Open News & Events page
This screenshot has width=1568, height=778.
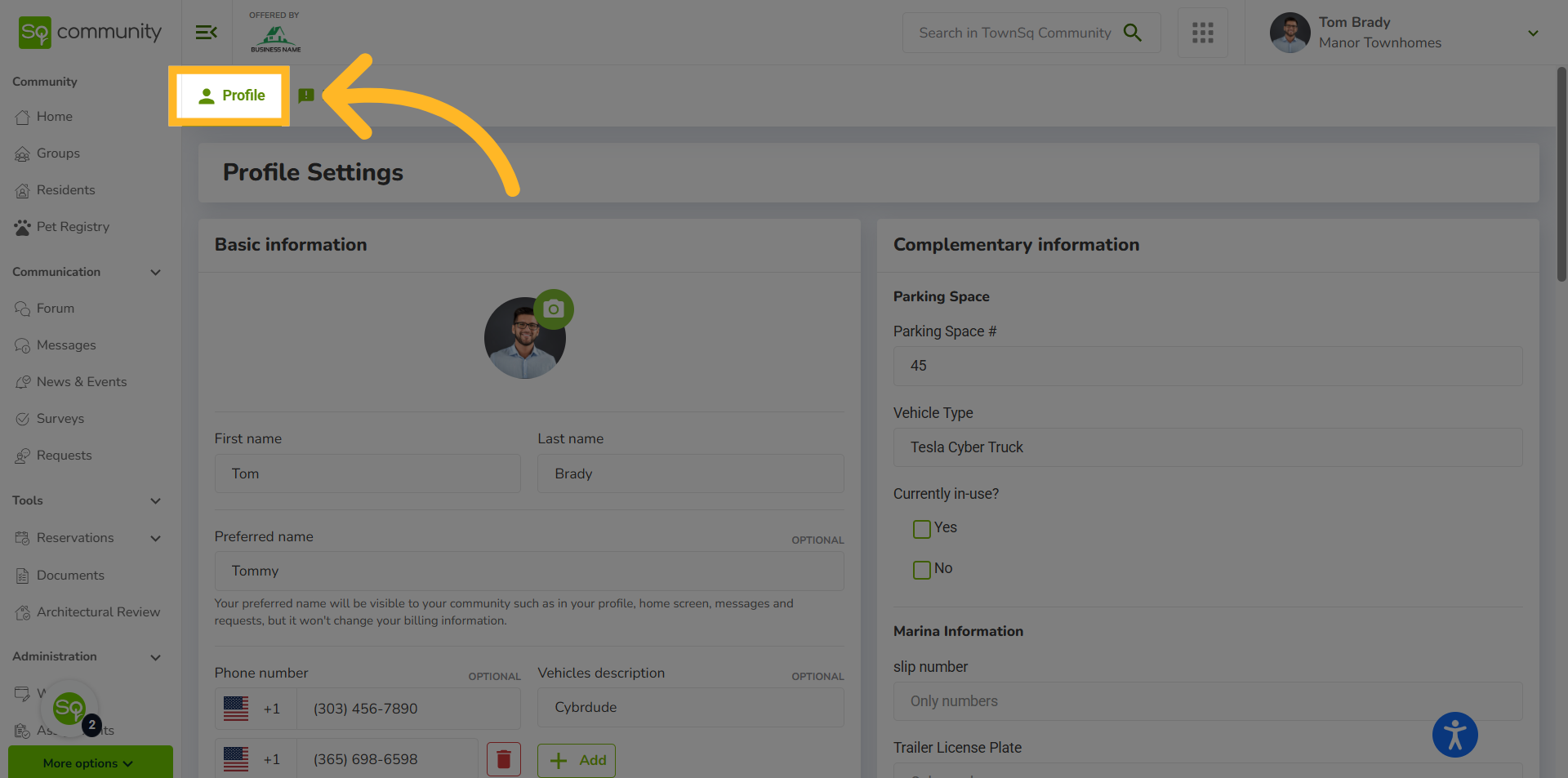(82, 382)
